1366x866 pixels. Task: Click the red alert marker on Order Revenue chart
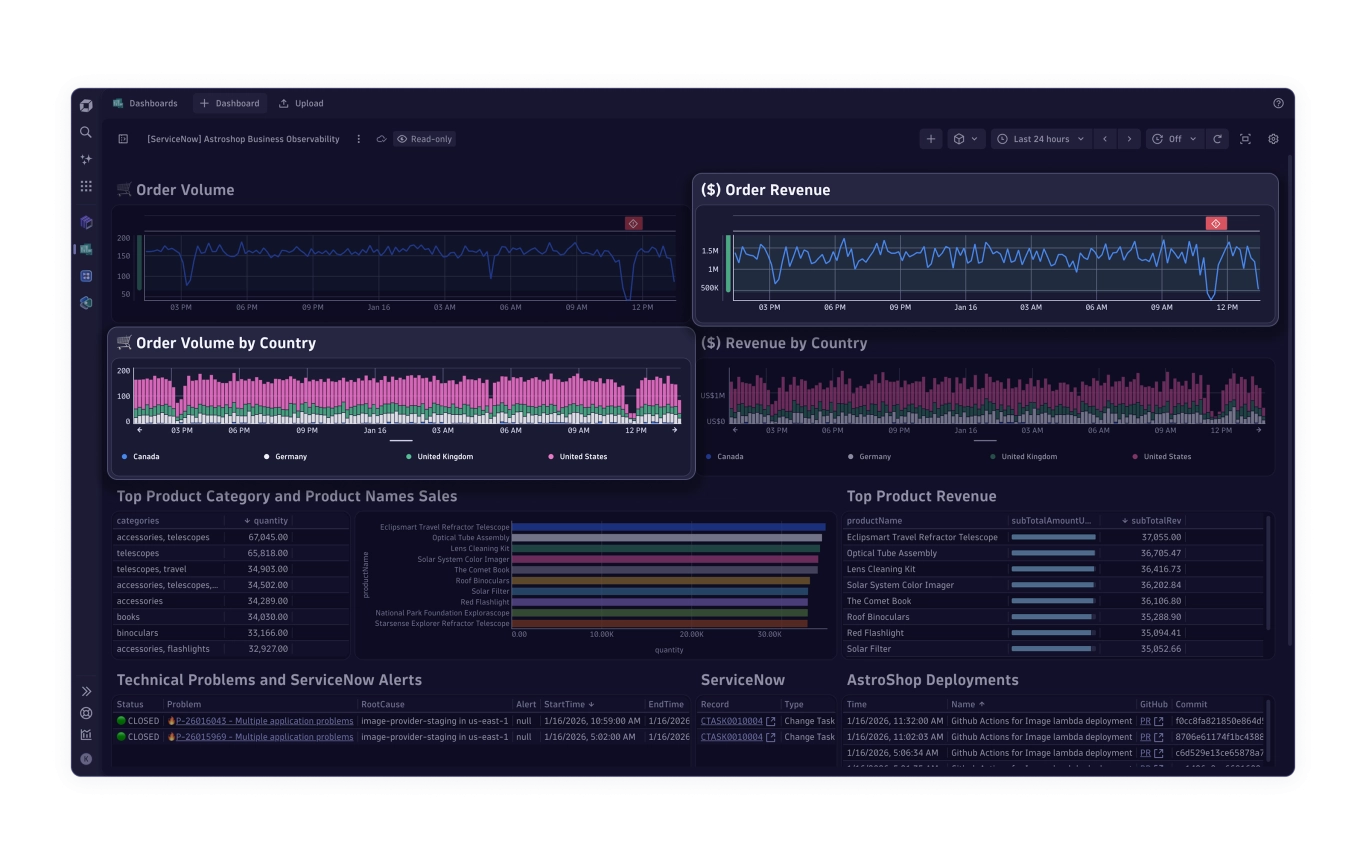coord(1215,223)
